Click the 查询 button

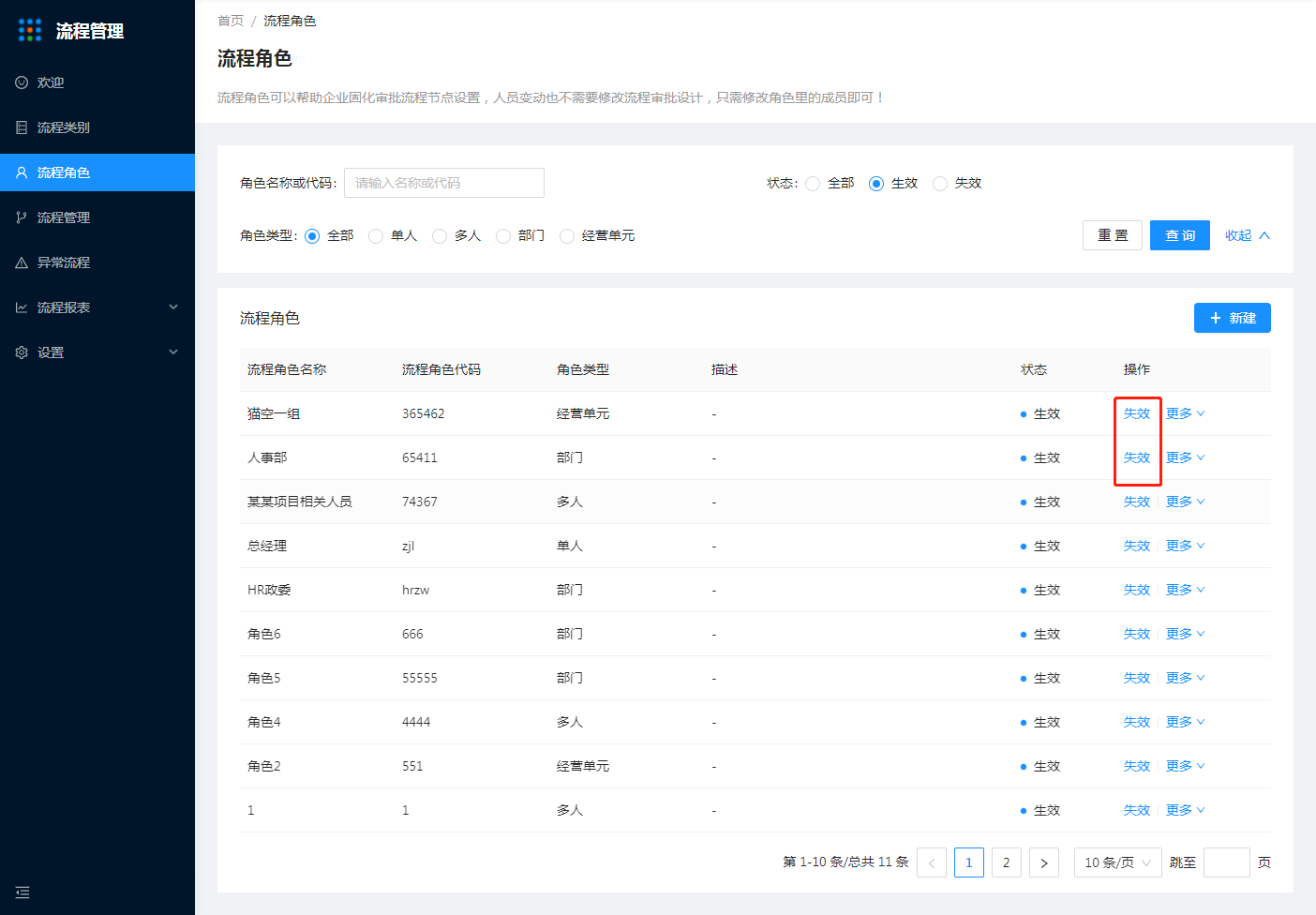(1180, 235)
